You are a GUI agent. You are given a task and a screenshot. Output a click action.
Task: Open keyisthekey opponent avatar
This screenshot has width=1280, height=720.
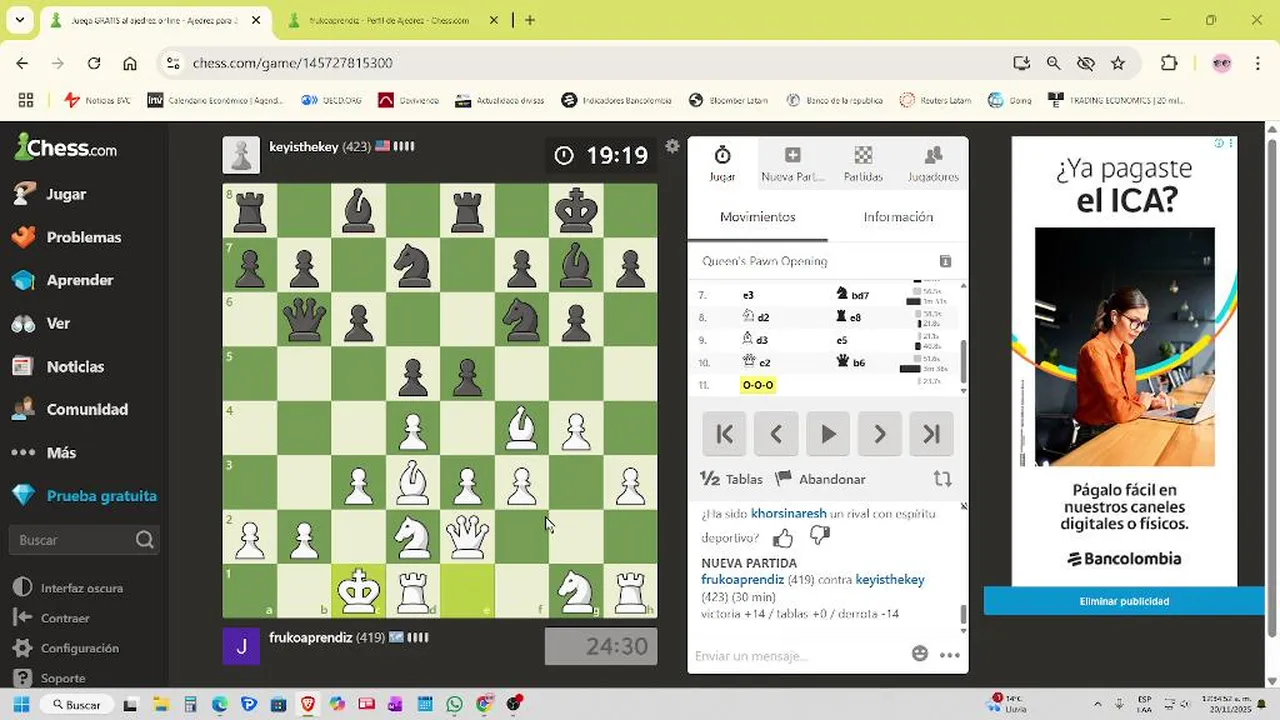tap(241, 155)
